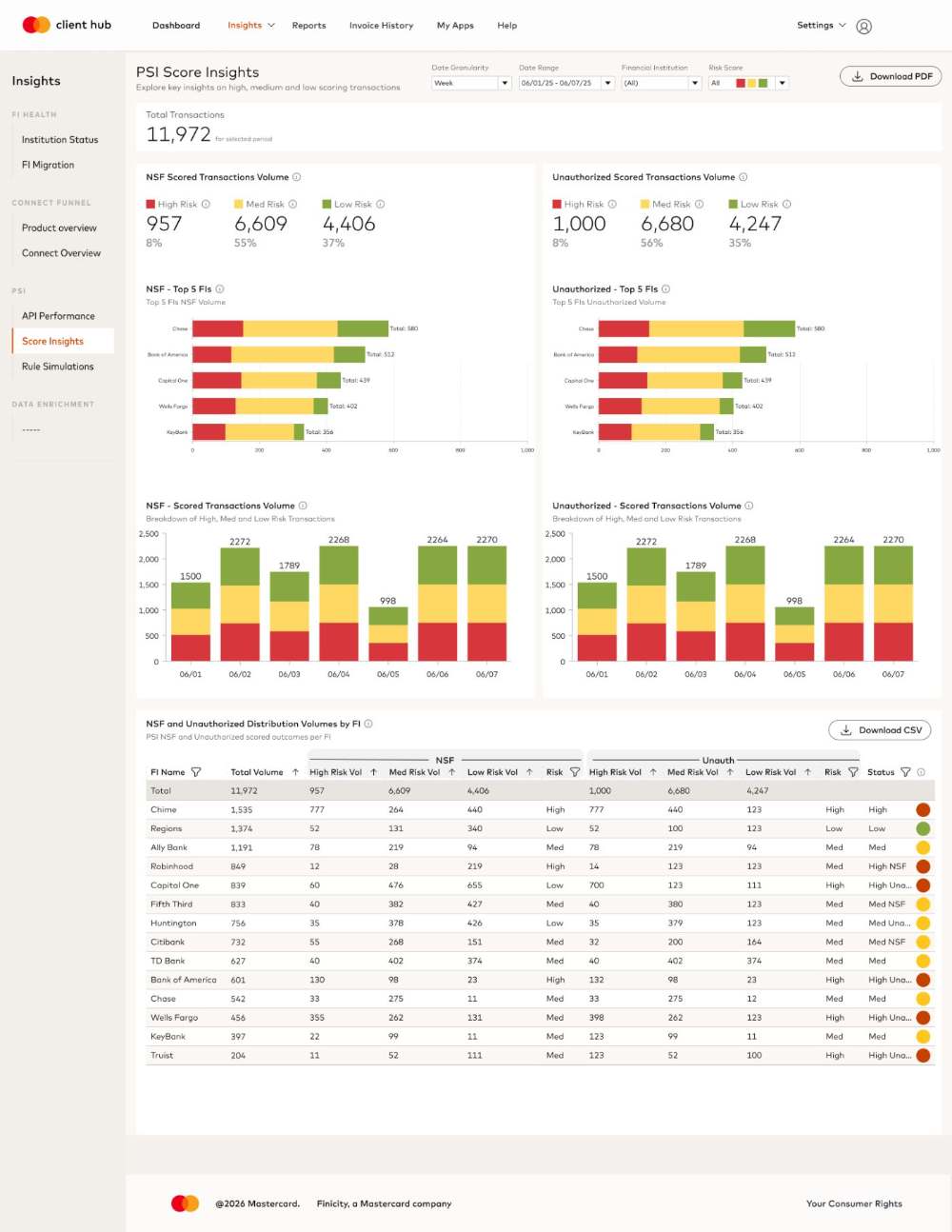Sort by Unauth Med Risk Vol arrow
The image size is (952, 1232).
tap(730, 772)
